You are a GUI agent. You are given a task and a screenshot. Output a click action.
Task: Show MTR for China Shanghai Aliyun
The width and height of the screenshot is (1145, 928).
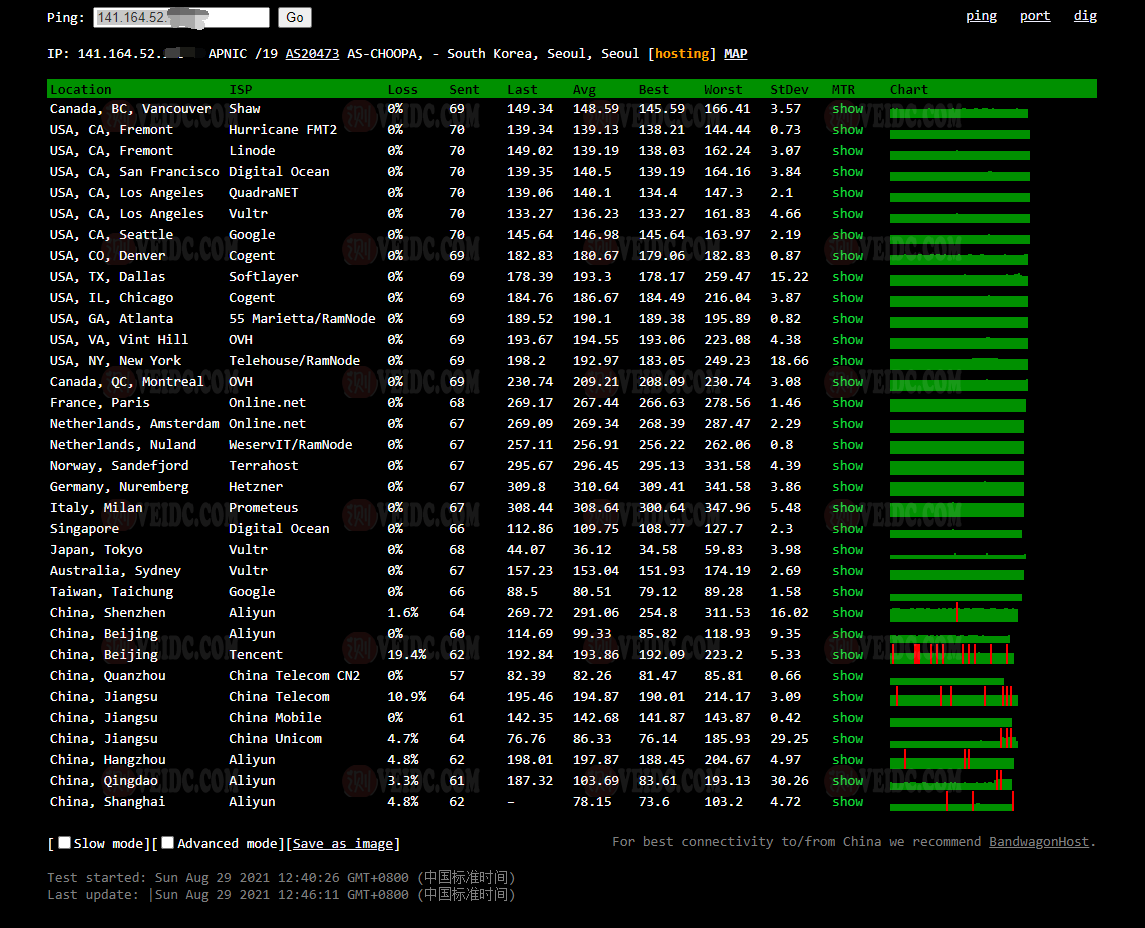(847, 802)
